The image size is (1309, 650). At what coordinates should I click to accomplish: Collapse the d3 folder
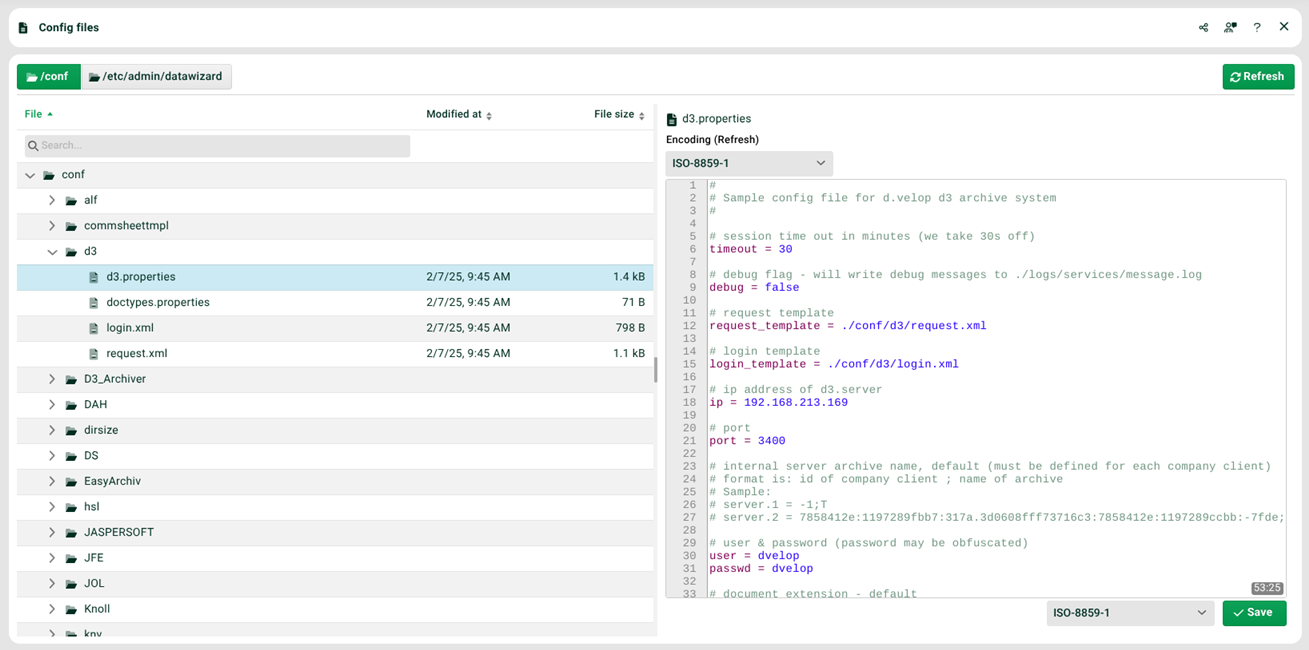(x=52, y=252)
